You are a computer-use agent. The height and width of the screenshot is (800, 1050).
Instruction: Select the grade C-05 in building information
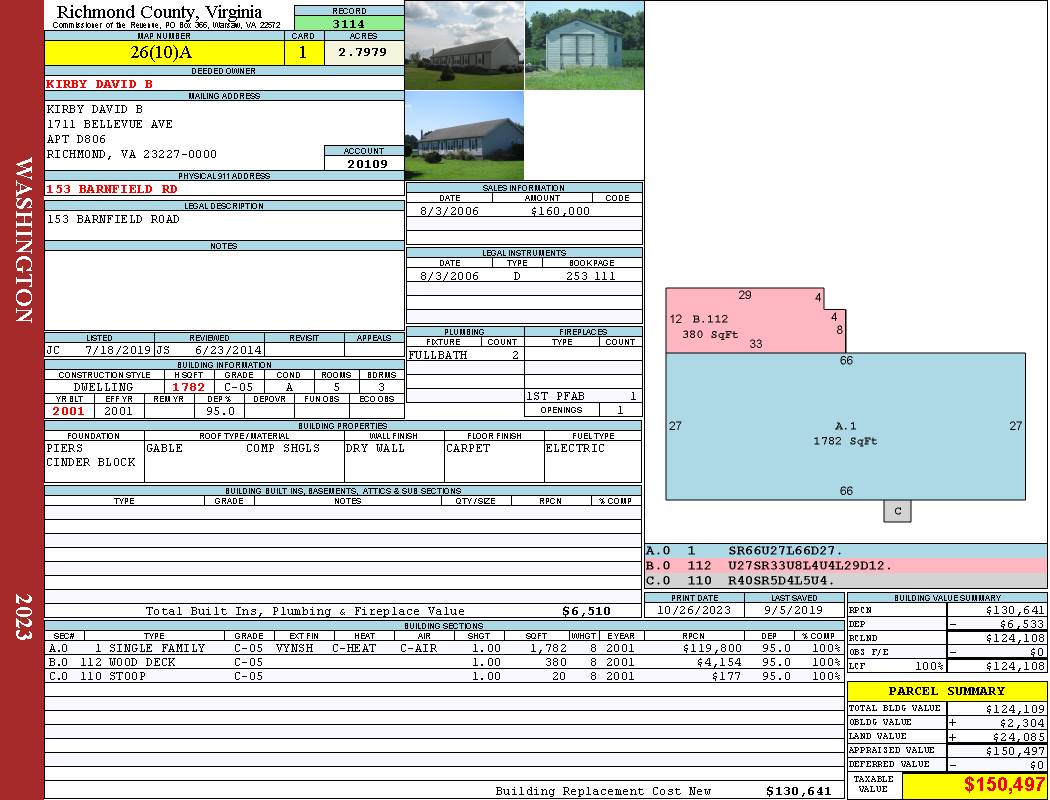click(238, 387)
